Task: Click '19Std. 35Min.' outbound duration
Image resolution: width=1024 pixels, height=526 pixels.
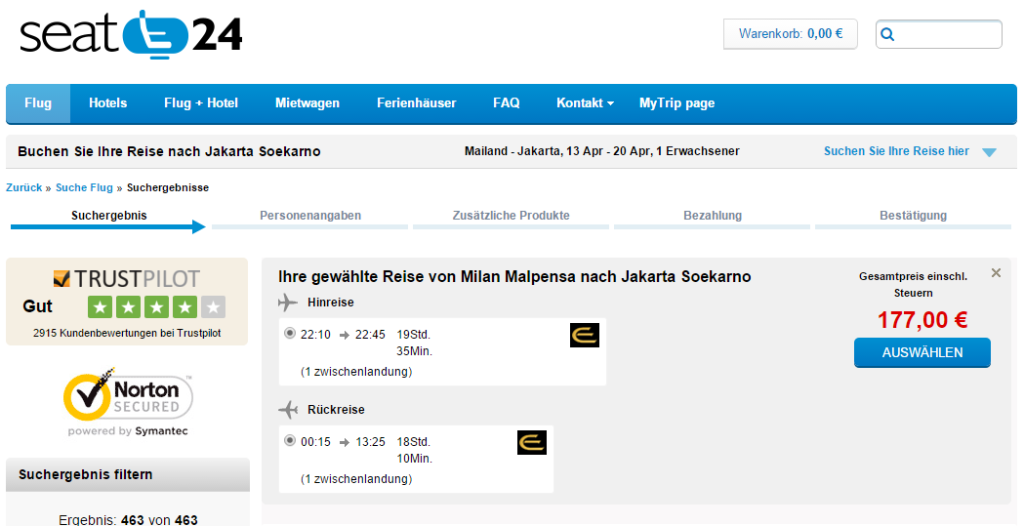Action: [414, 343]
